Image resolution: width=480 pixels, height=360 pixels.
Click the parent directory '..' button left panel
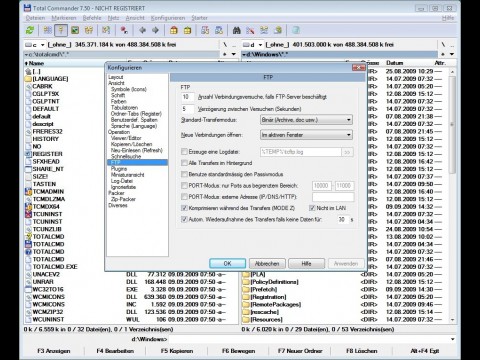[234, 45]
